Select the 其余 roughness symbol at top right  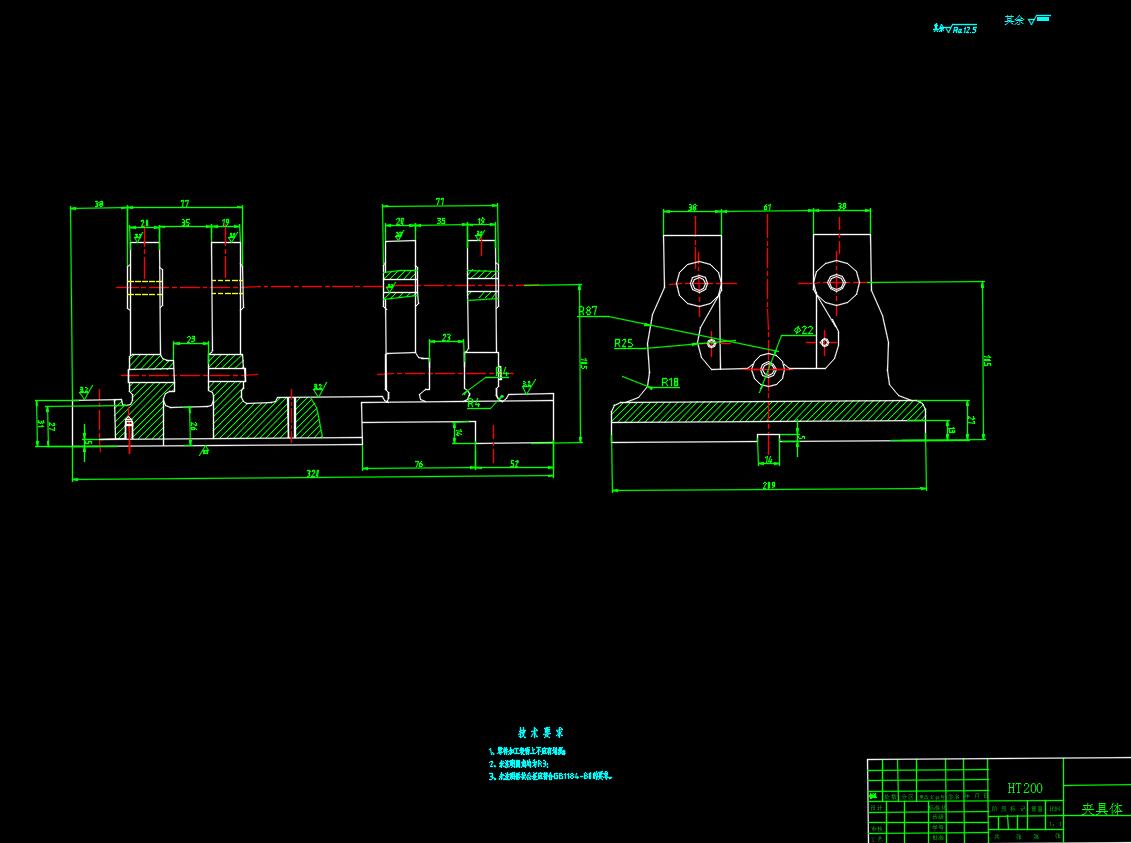[1027, 20]
